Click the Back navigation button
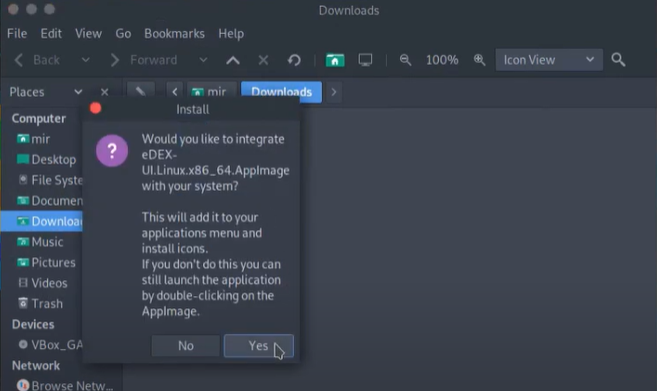This screenshot has width=657, height=391. (37, 60)
